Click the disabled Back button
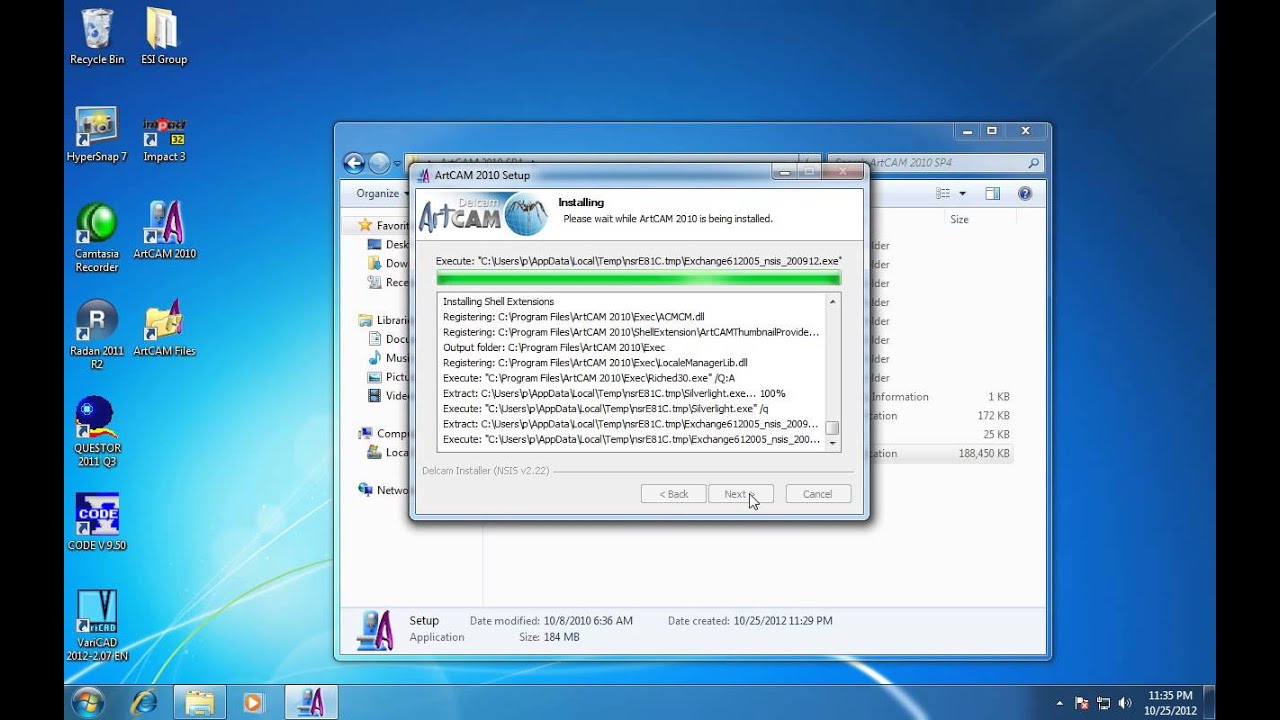Viewport: 1280px width, 720px height. click(673, 494)
